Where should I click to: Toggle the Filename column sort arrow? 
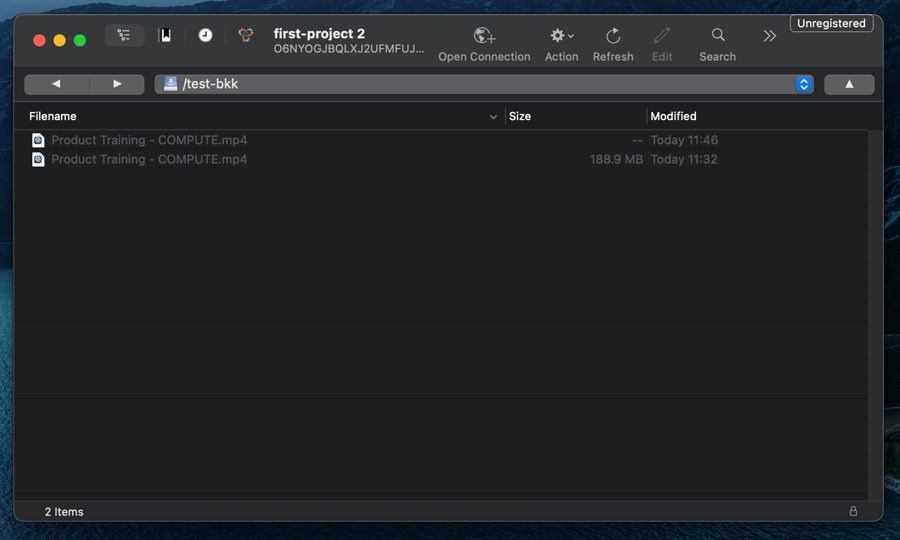click(x=493, y=117)
